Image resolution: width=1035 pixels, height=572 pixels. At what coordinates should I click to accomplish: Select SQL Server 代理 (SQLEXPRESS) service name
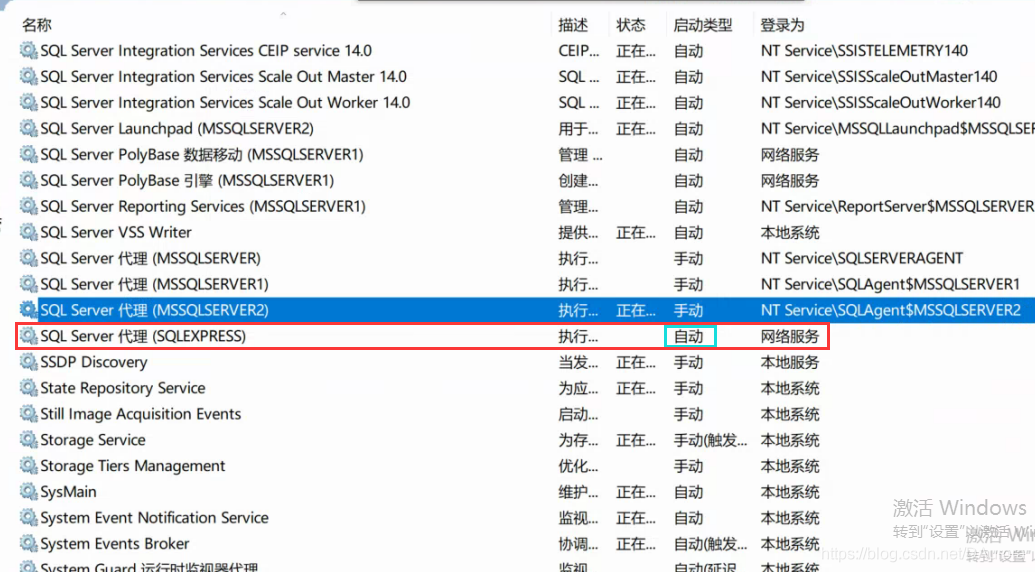point(143,336)
